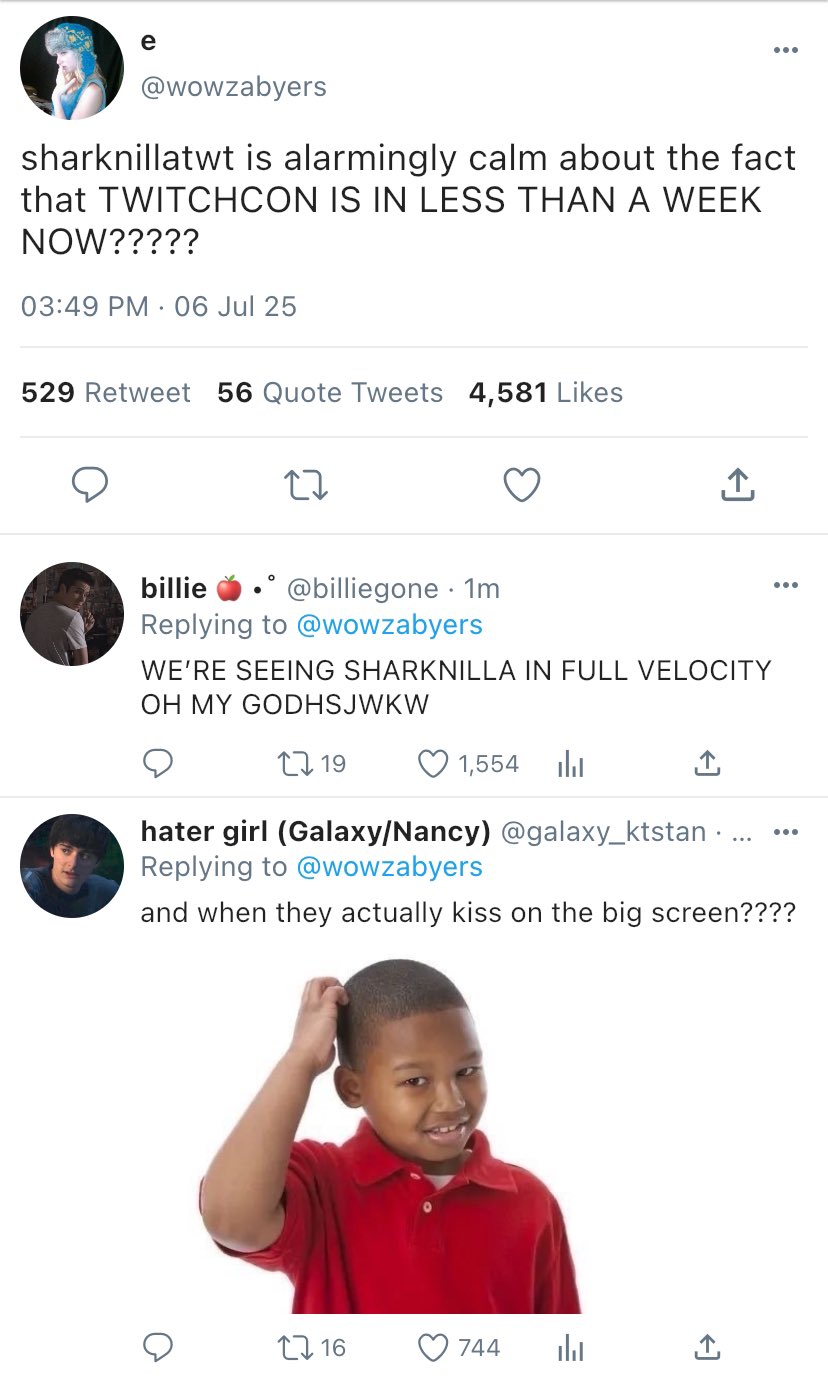Open more options on hater girl's reply
Image resolution: width=828 pixels, height=1379 pixels.
click(x=785, y=831)
